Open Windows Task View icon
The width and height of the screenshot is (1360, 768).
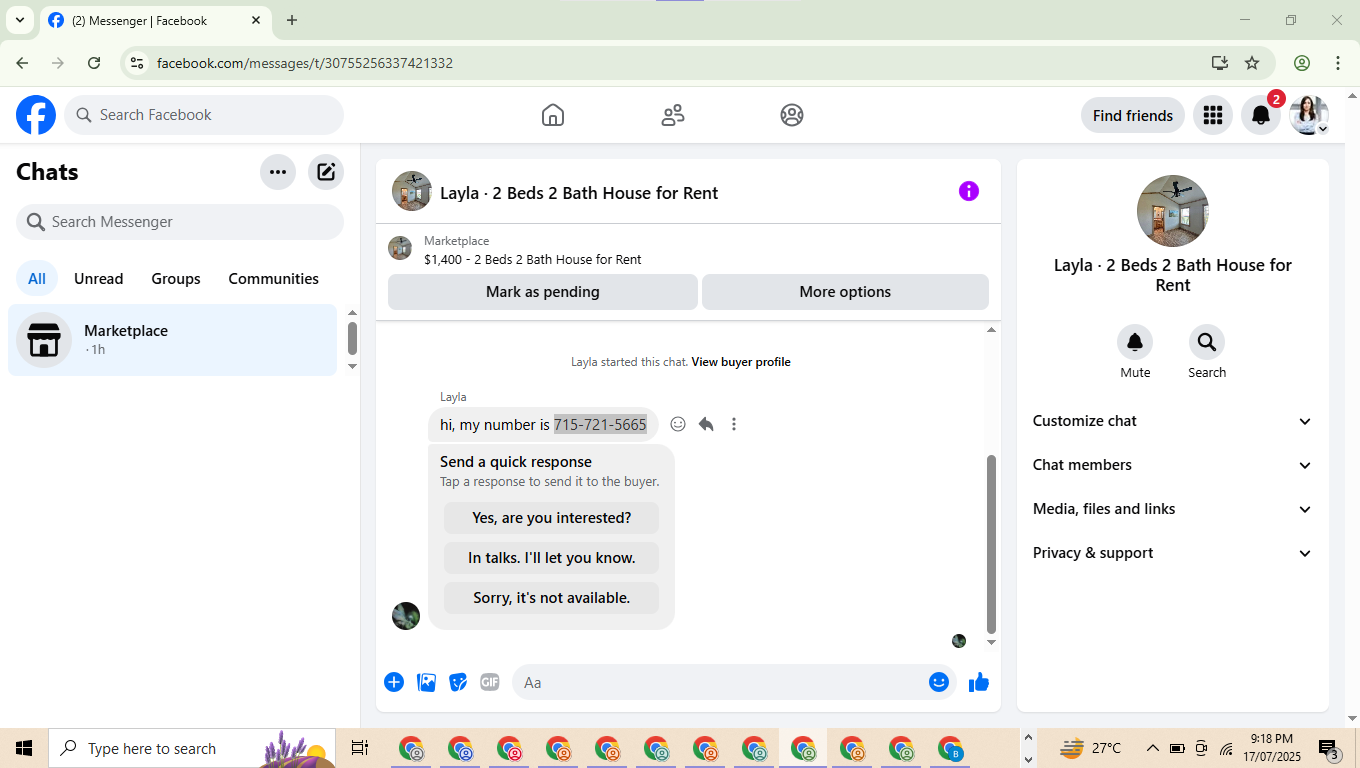[x=360, y=748]
